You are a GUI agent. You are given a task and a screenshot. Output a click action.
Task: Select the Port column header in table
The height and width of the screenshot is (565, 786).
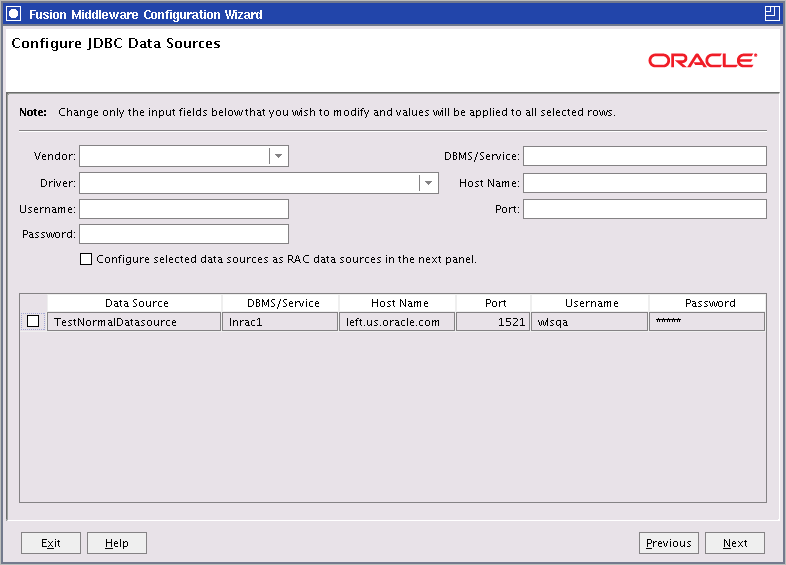click(x=493, y=303)
